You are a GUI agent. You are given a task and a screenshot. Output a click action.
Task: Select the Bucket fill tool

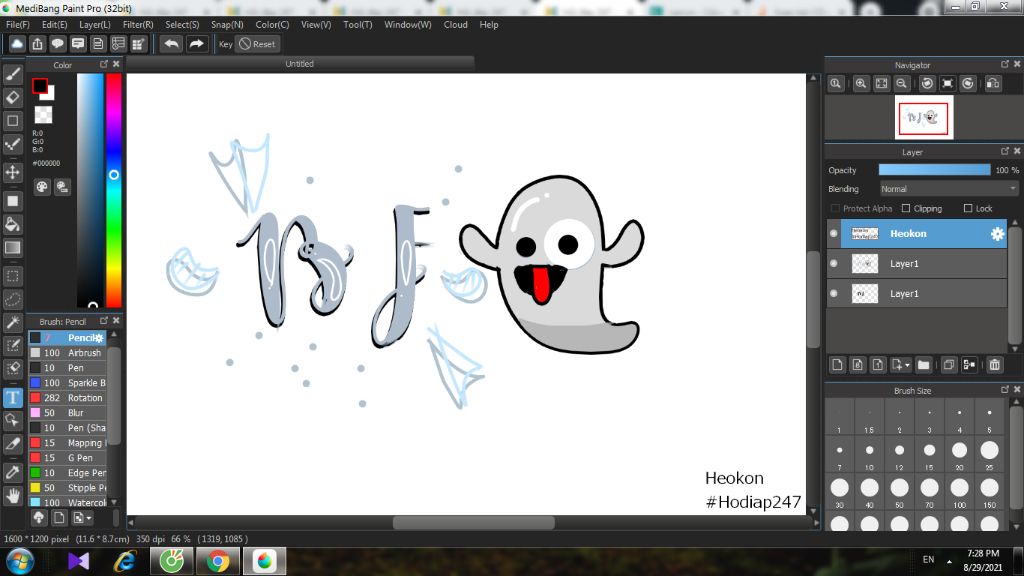click(12, 225)
